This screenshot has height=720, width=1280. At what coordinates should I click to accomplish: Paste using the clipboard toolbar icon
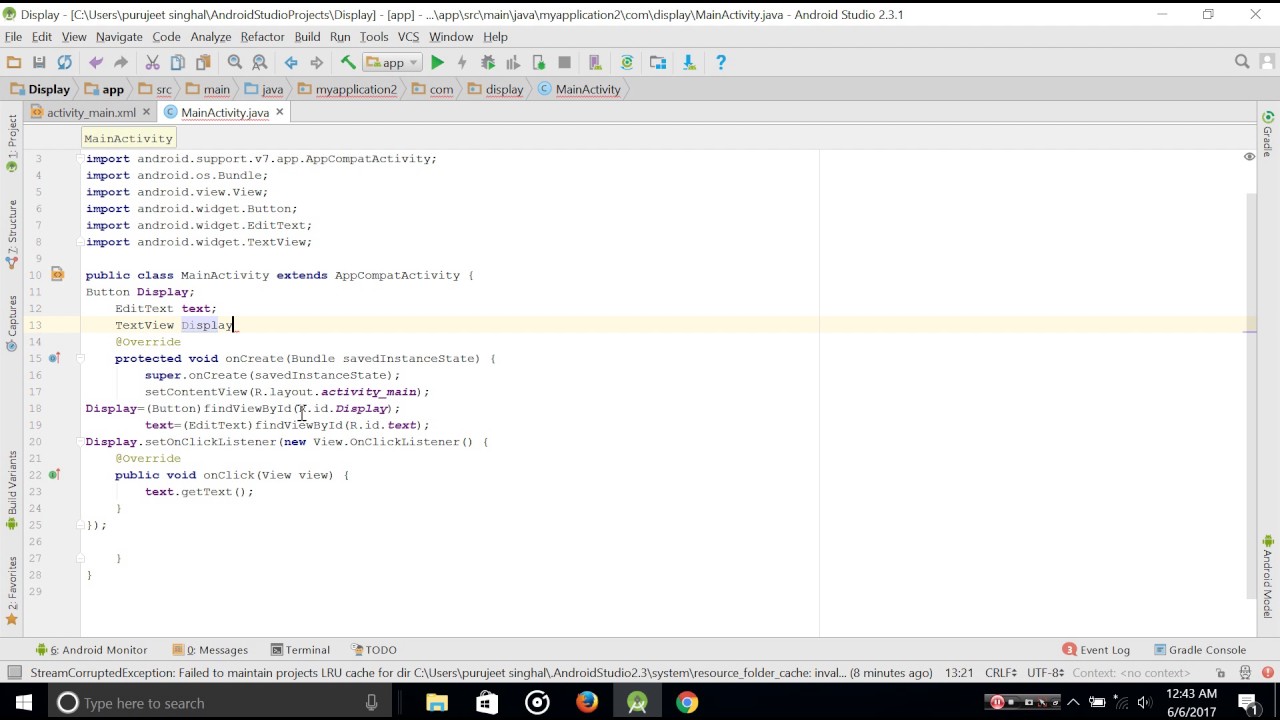tap(203, 62)
